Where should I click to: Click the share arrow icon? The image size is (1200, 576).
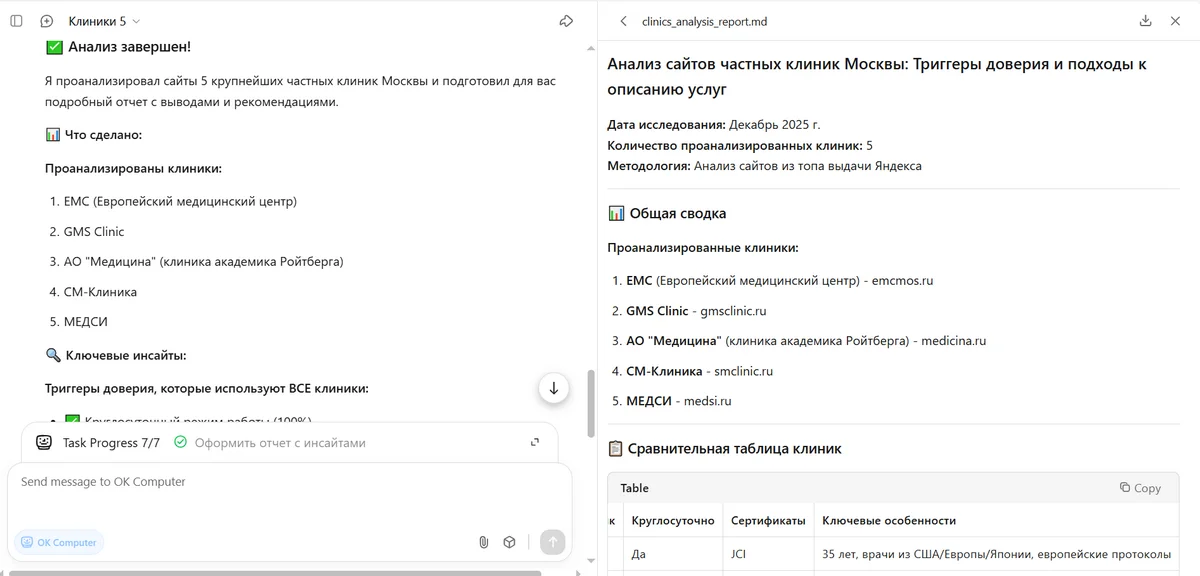566,21
